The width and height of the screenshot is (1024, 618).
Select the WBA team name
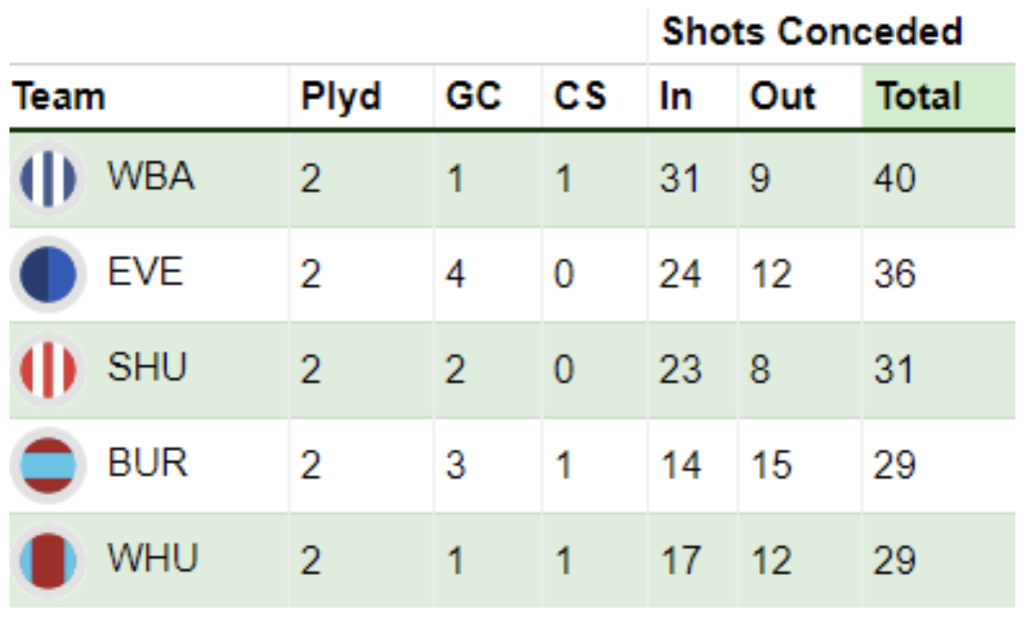click(151, 176)
